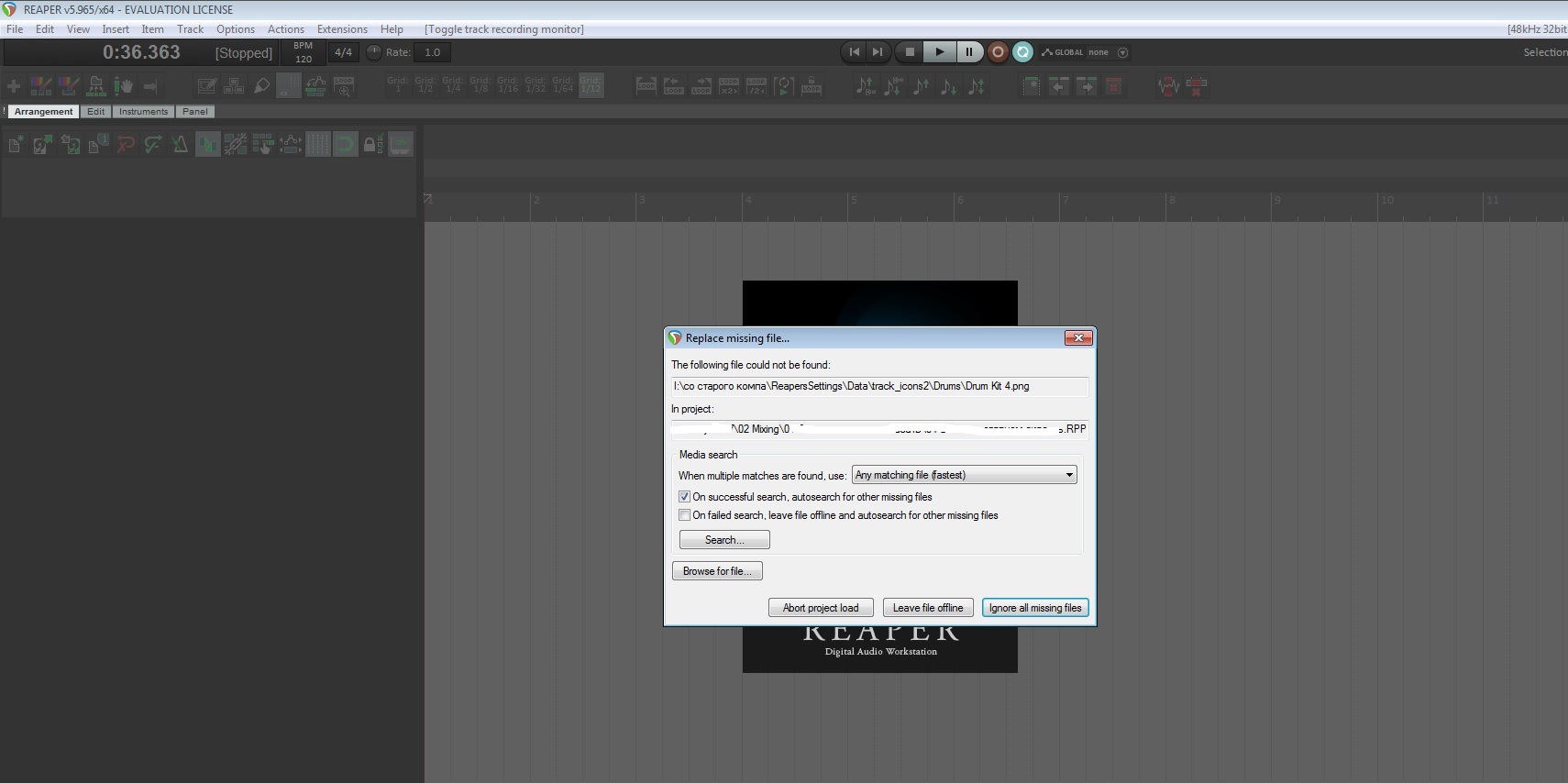The width and height of the screenshot is (1568, 783).
Task: Open the Actions menu
Action: 285,29
